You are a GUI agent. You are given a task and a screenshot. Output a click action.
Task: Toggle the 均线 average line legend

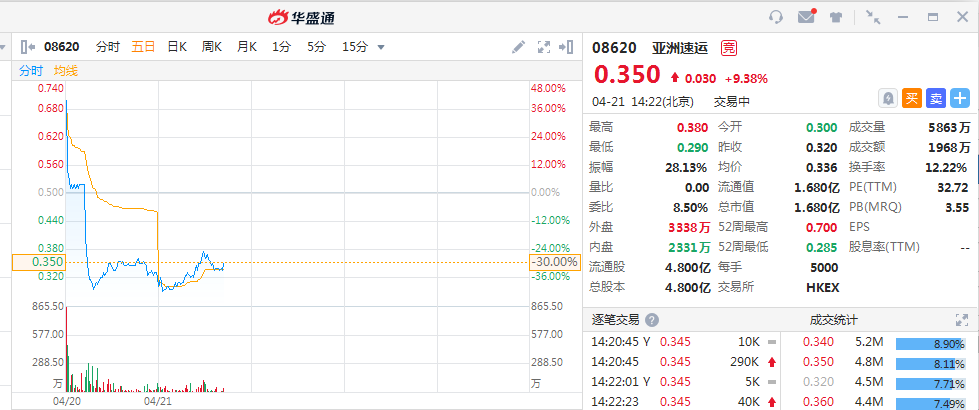click(x=66, y=71)
